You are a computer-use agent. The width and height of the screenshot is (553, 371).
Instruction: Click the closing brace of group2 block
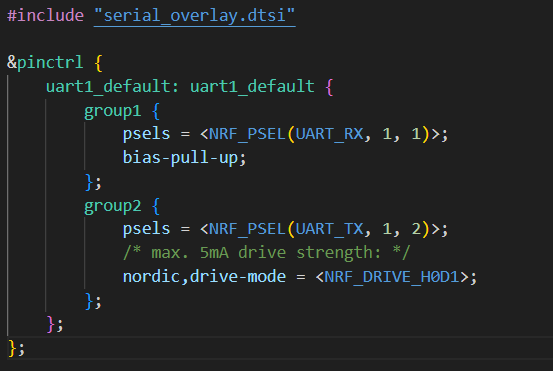point(89,301)
